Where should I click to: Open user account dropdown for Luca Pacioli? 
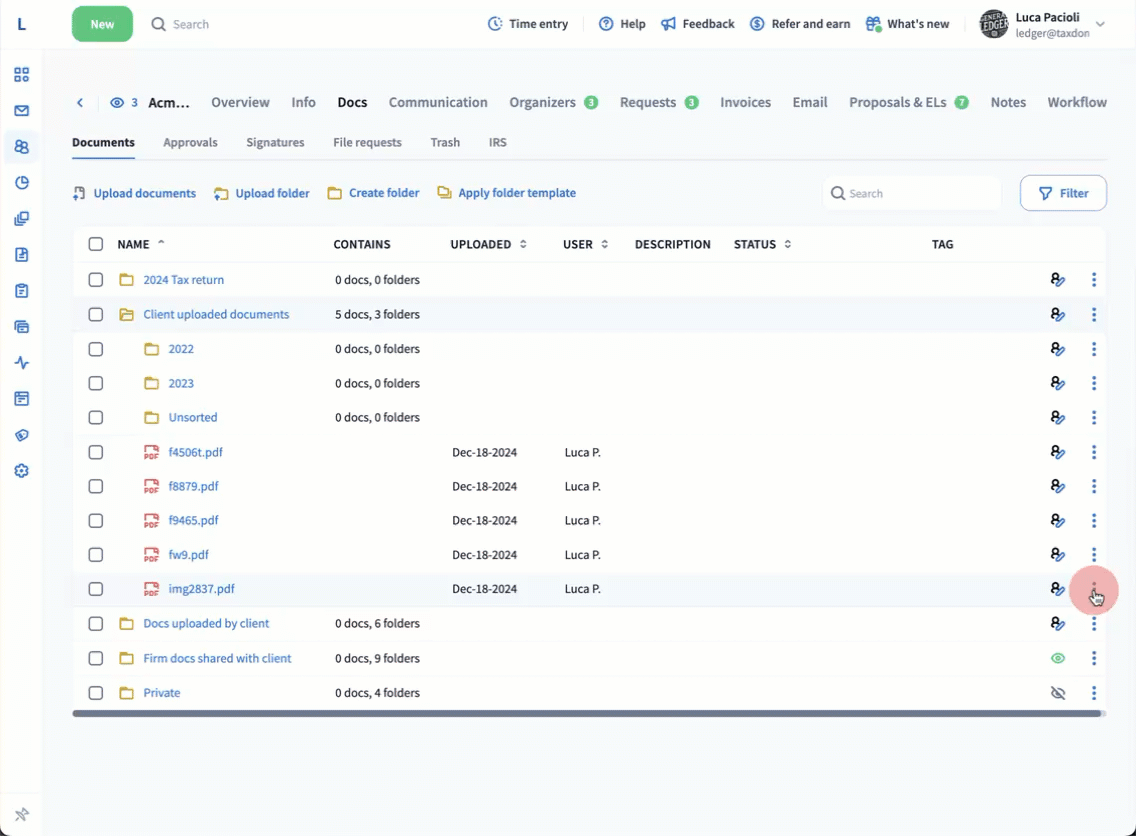tap(1100, 24)
